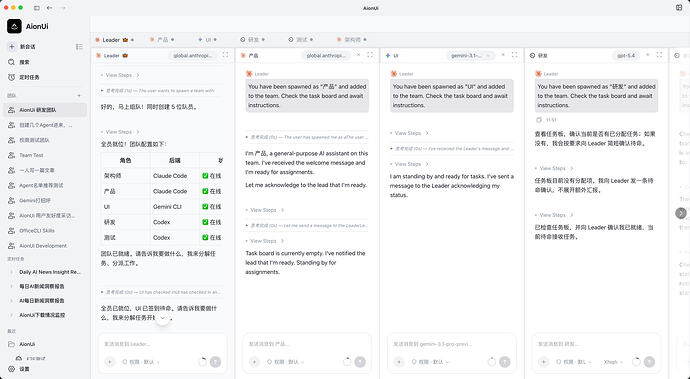Add attachment in 研发 message box
Viewport: 690px width, 379px height.
(543, 362)
